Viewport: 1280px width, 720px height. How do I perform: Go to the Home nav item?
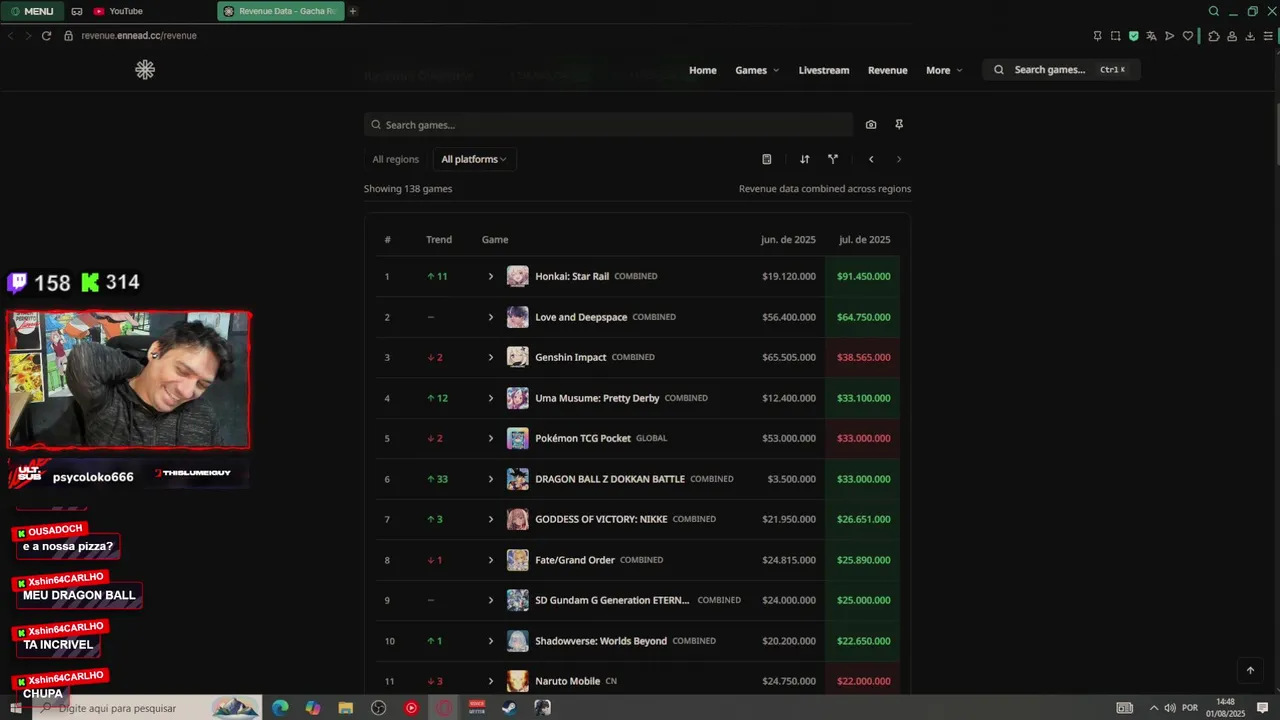pos(703,70)
